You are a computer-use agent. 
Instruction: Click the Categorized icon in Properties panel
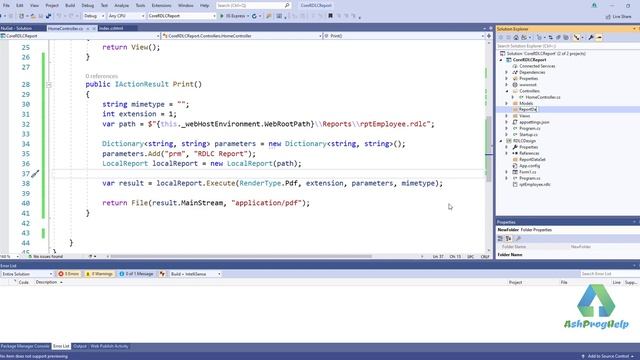[x=500, y=238]
